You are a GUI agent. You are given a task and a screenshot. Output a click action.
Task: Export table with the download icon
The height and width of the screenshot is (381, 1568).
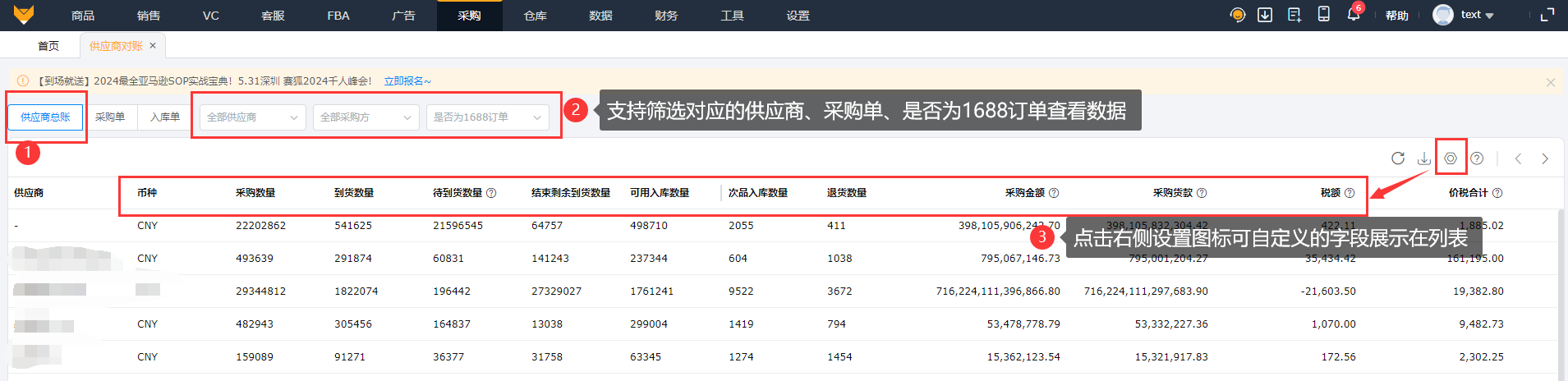pyautogui.click(x=1424, y=158)
